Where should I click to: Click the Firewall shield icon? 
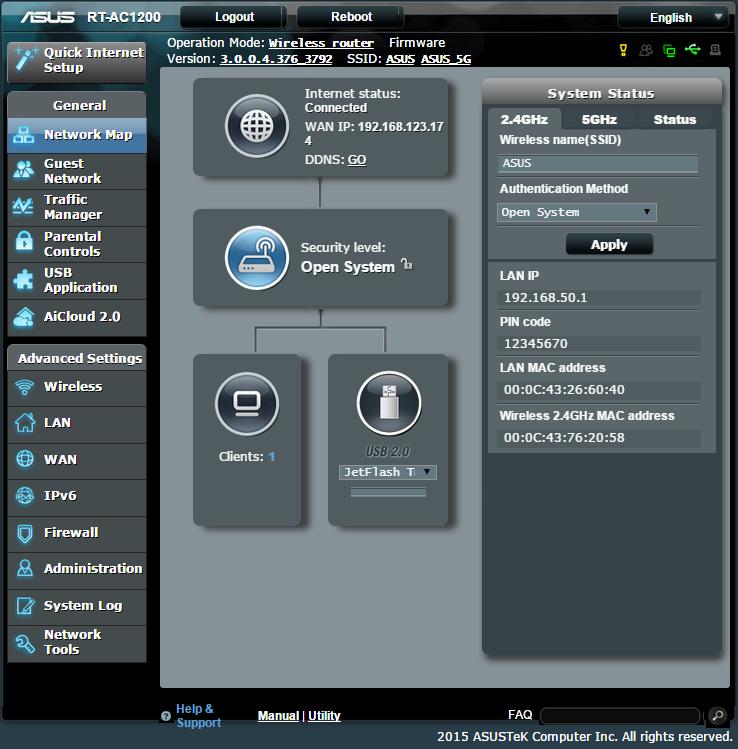(24, 533)
